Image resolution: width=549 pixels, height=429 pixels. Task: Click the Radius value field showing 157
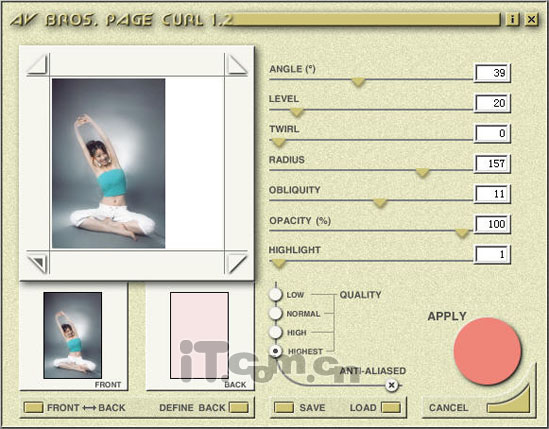pos(492,164)
